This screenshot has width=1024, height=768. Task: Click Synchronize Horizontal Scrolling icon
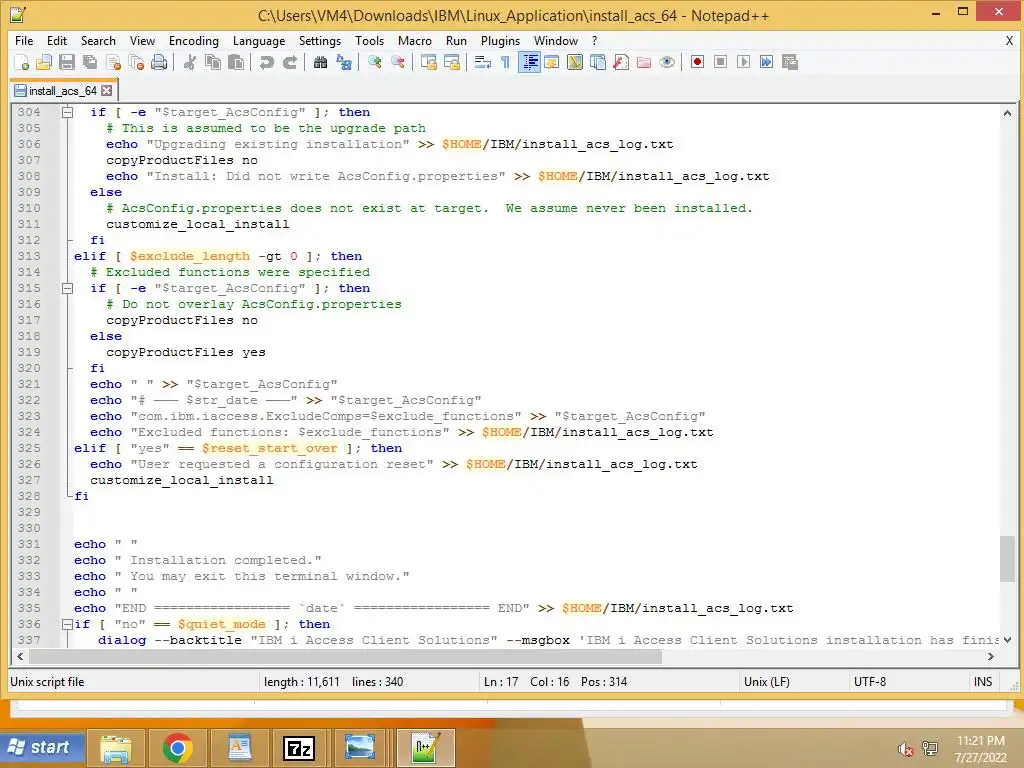(451, 62)
